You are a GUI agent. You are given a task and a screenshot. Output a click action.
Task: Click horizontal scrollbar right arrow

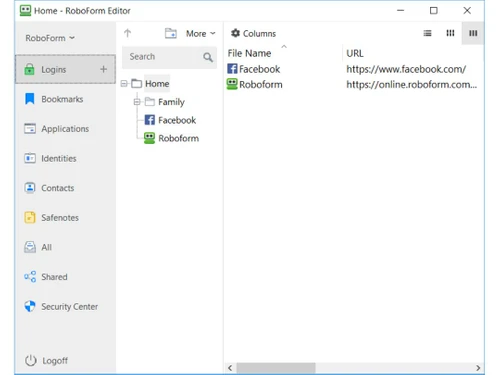coord(478,368)
